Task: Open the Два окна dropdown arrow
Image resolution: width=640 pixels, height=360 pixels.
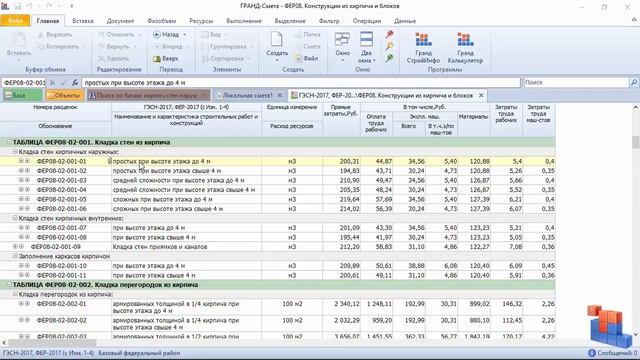Action: tap(374, 60)
